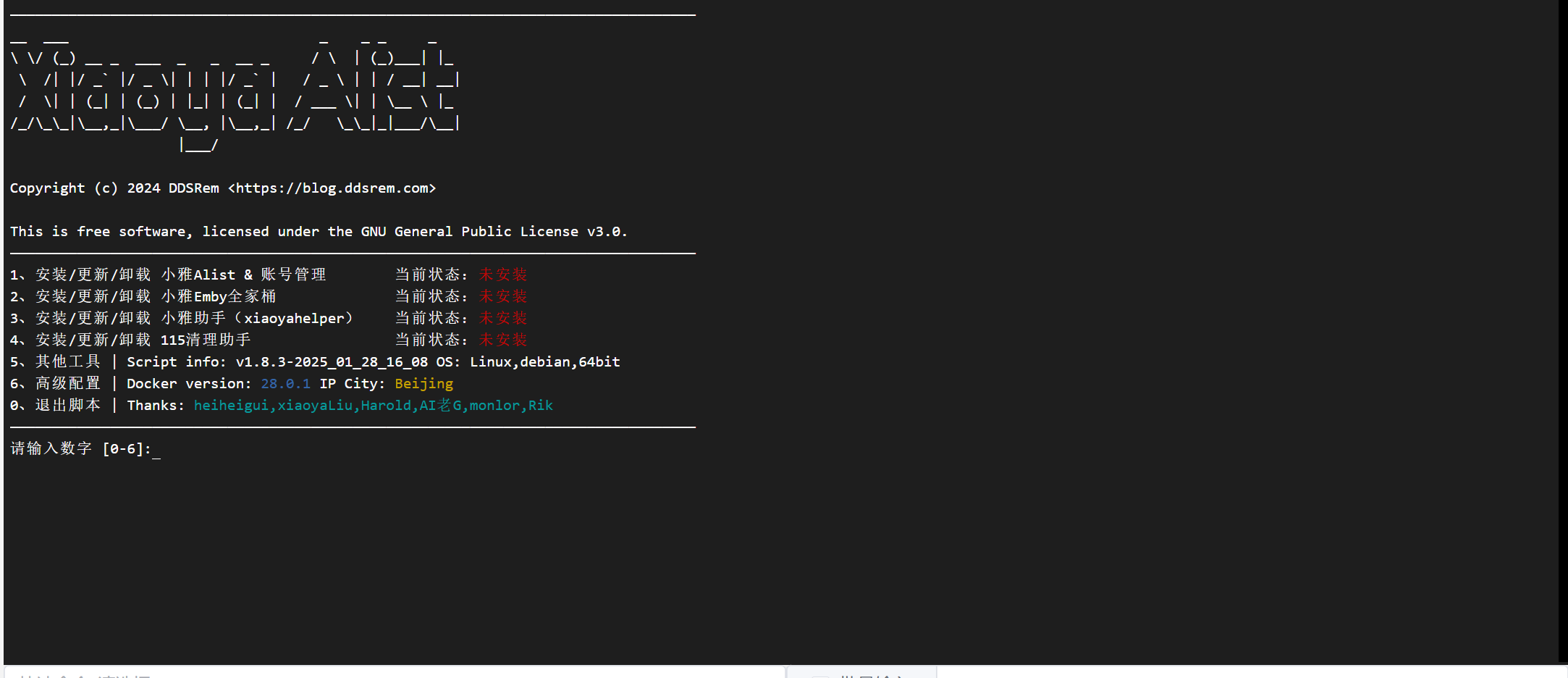Click the Docker version number 28.0.1

(x=285, y=384)
